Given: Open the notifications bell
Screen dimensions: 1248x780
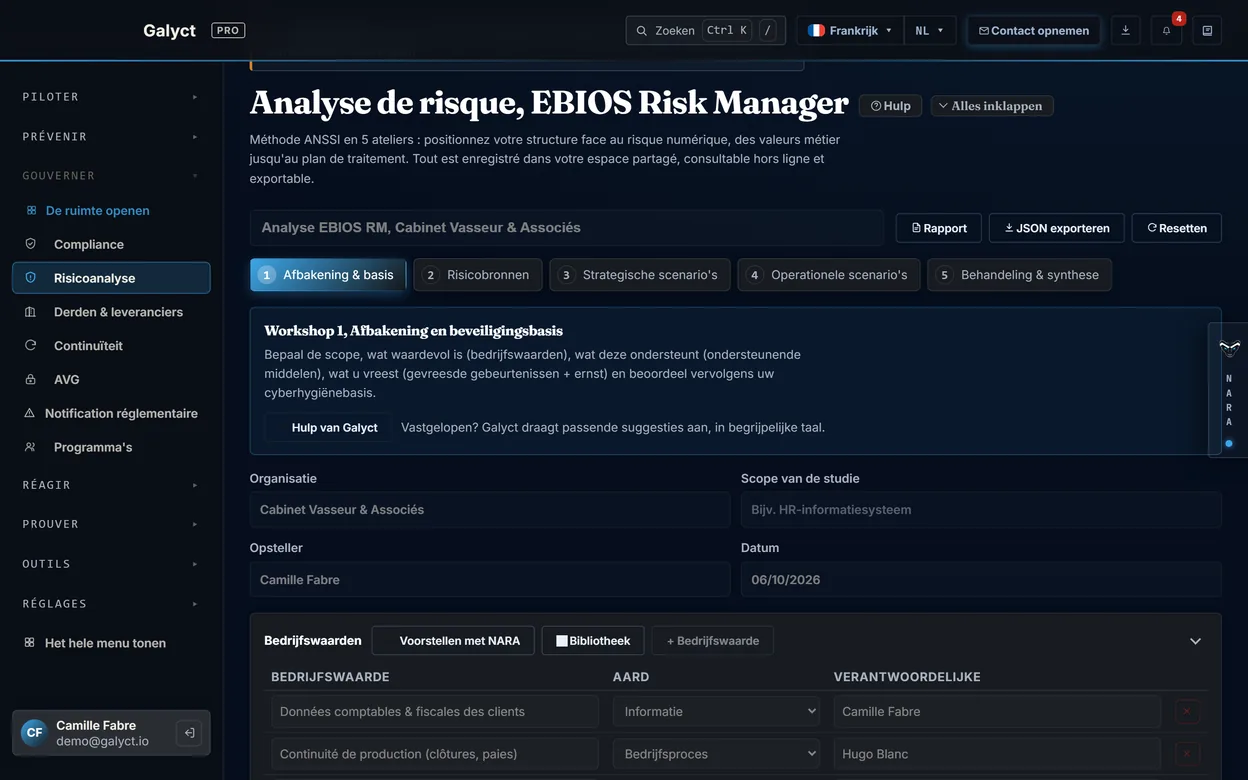Looking at the screenshot, I should tap(1166, 31).
